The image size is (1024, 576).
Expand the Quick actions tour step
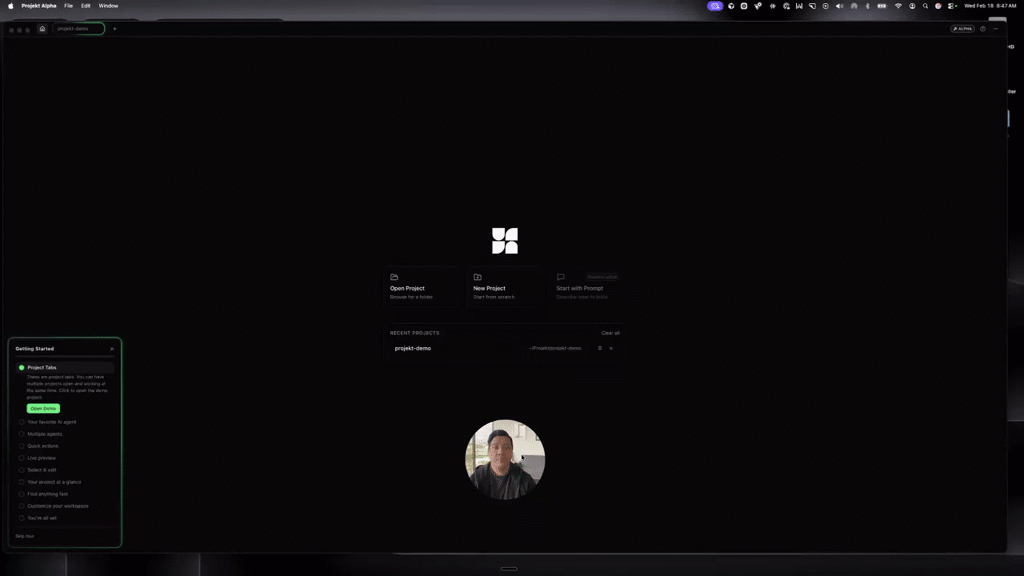[x=65, y=446]
